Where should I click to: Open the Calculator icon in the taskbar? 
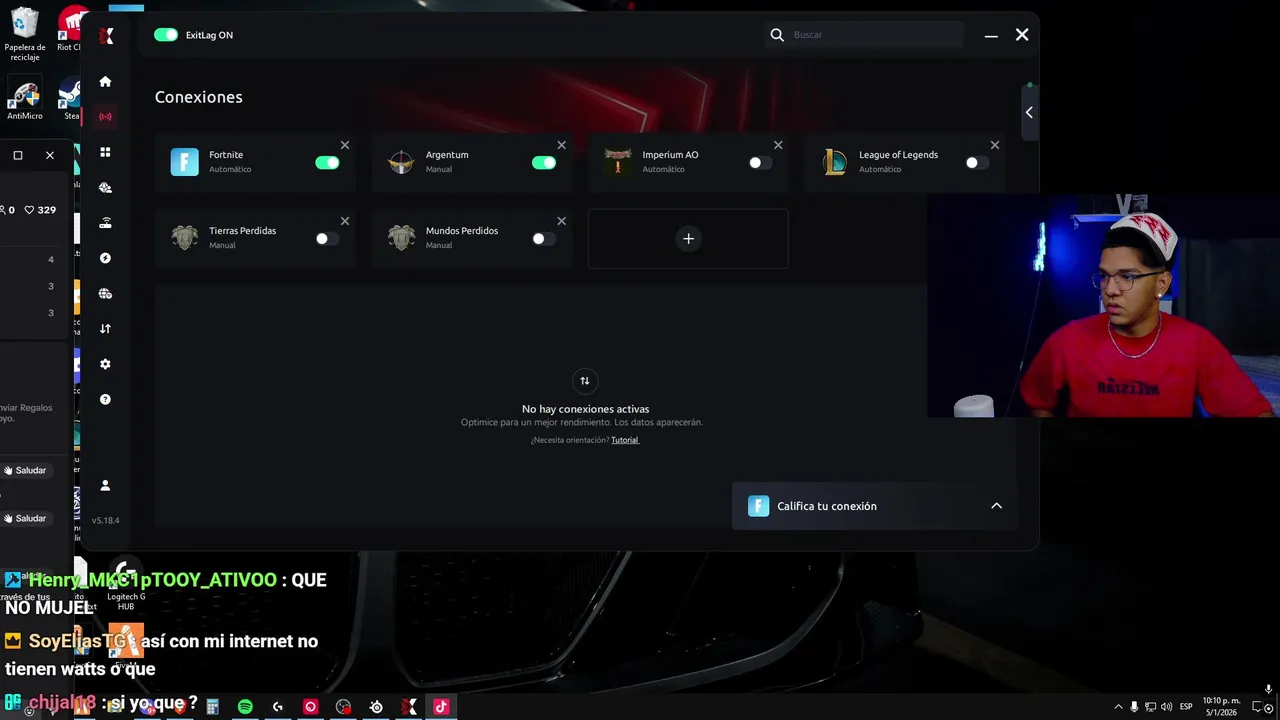pos(212,707)
